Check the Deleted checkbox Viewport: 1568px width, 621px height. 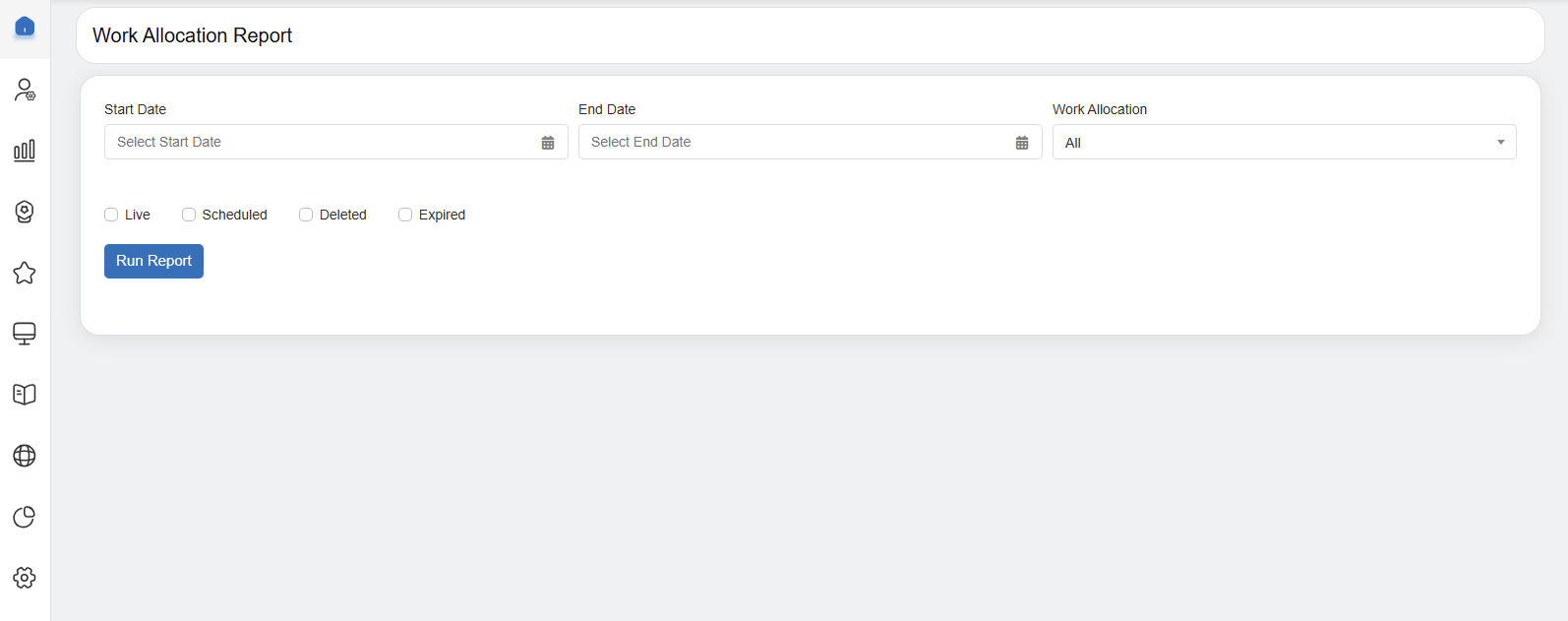pyautogui.click(x=306, y=215)
